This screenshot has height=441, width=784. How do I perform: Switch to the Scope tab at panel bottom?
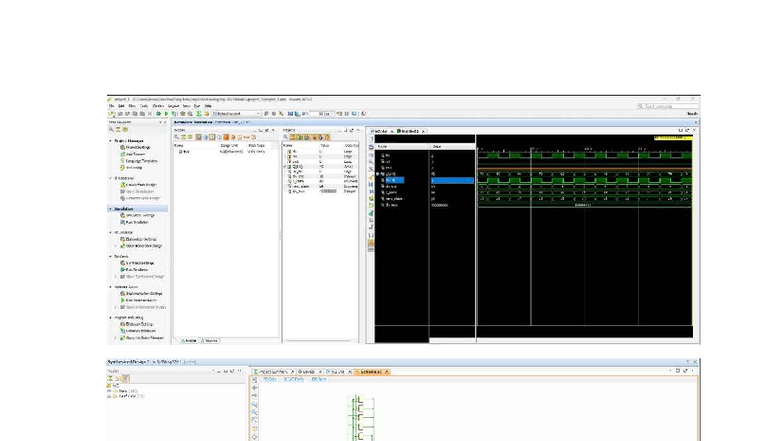click(x=188, y=340)
